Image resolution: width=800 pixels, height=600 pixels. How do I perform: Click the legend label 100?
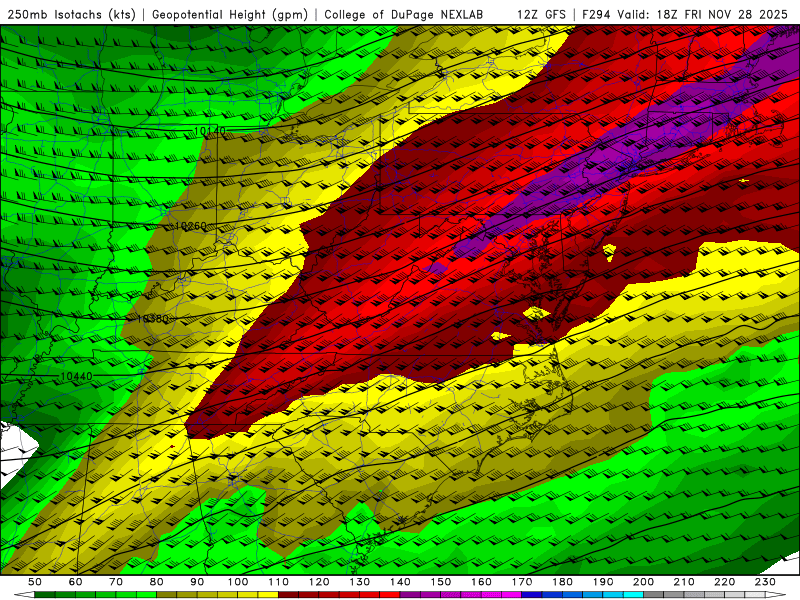pyautogui.click(x=238, y=582)
